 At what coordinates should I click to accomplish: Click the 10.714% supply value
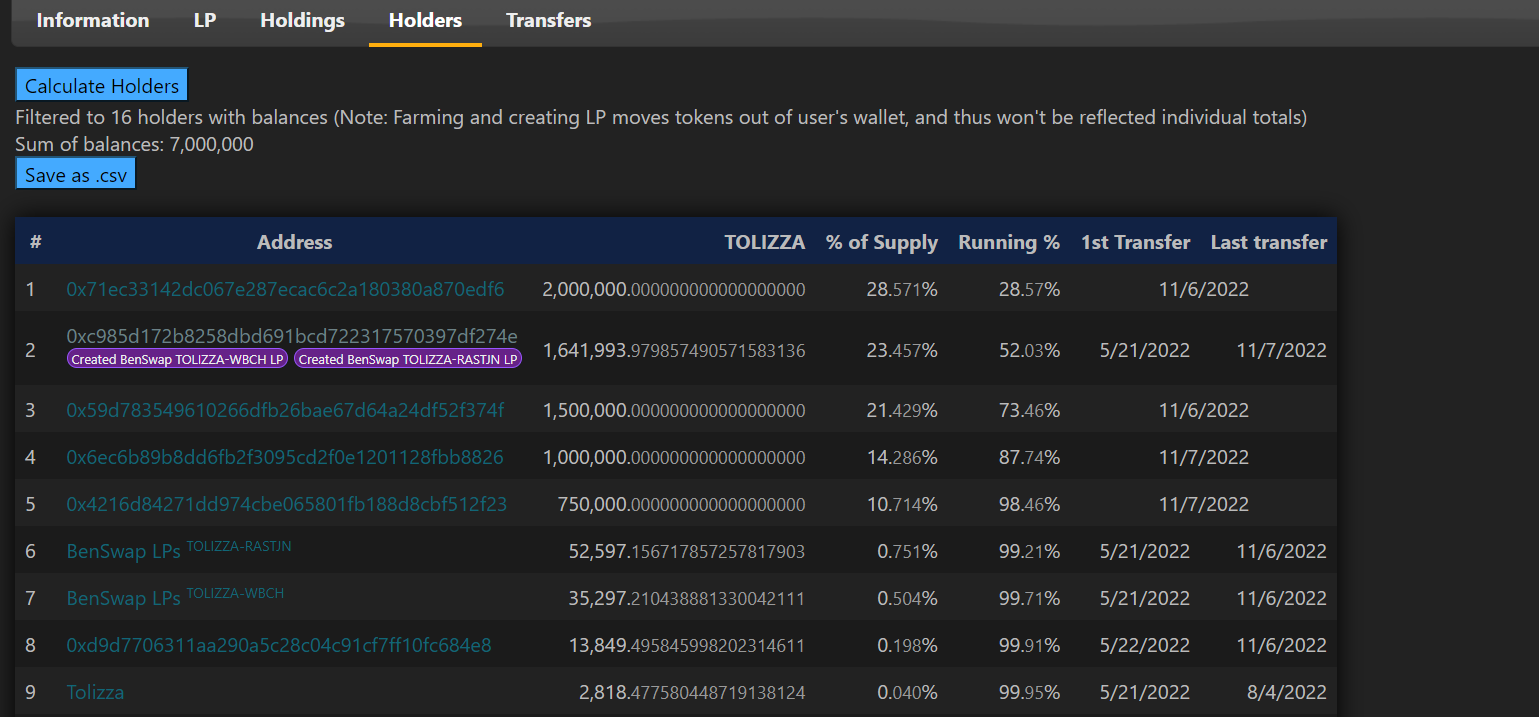[x=902, y=504]
